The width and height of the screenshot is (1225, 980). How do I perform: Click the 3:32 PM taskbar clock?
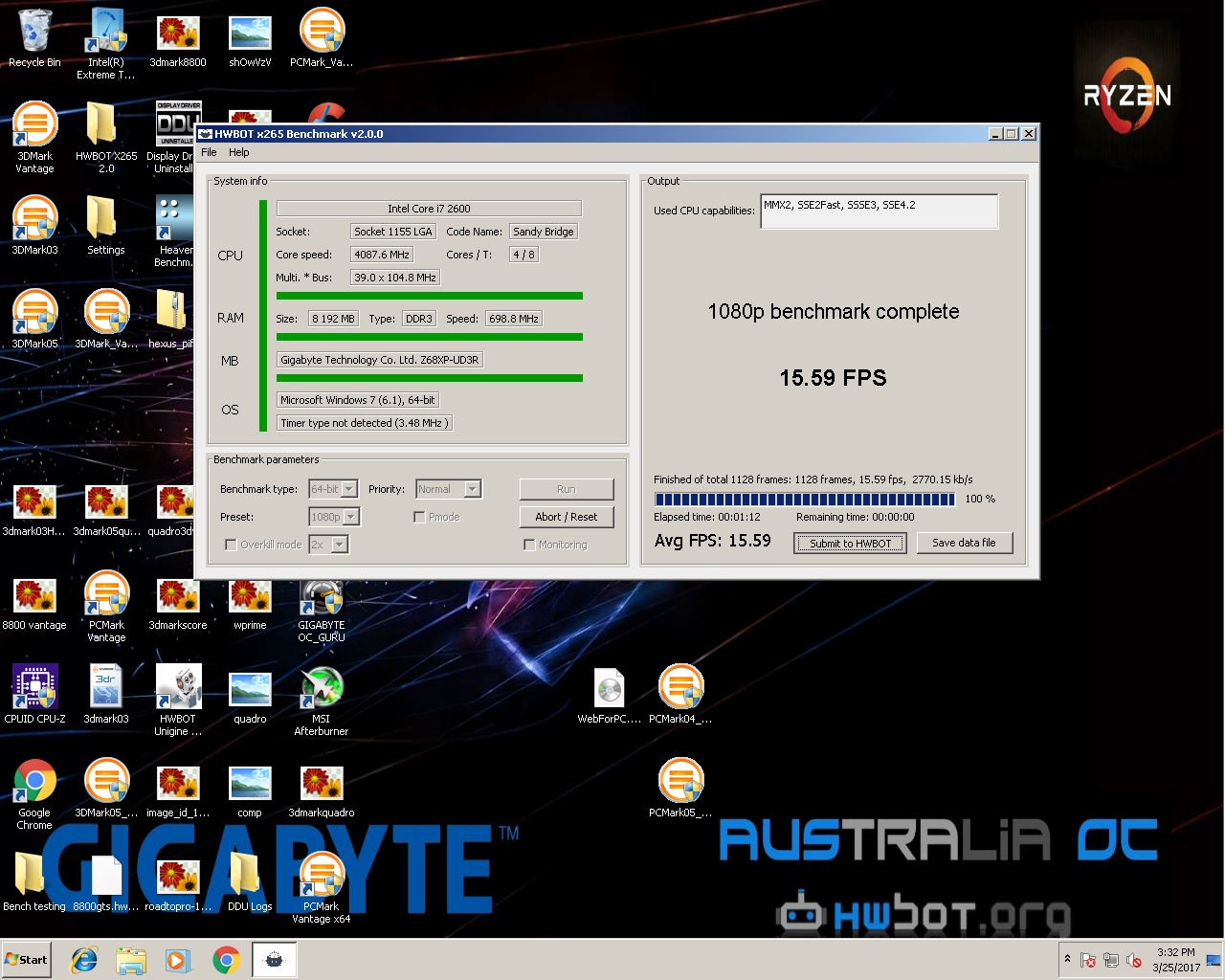click(x=1176, y=960)
